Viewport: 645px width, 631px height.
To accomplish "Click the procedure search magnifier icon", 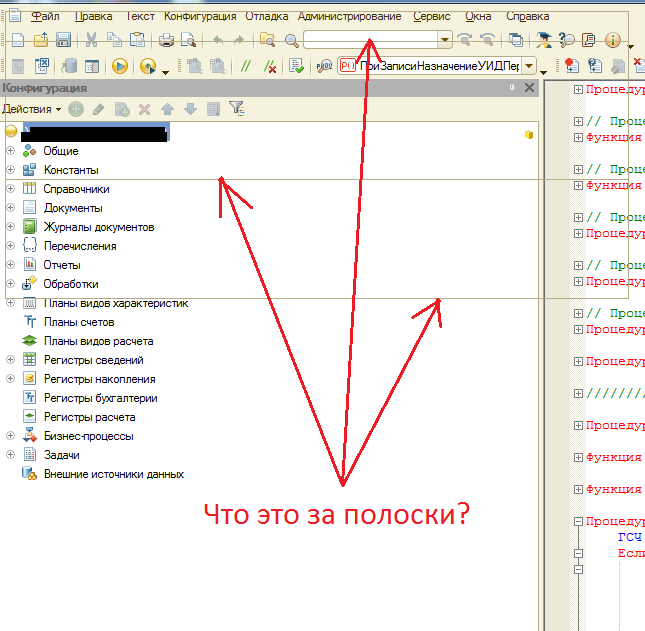I will [324, 66].
